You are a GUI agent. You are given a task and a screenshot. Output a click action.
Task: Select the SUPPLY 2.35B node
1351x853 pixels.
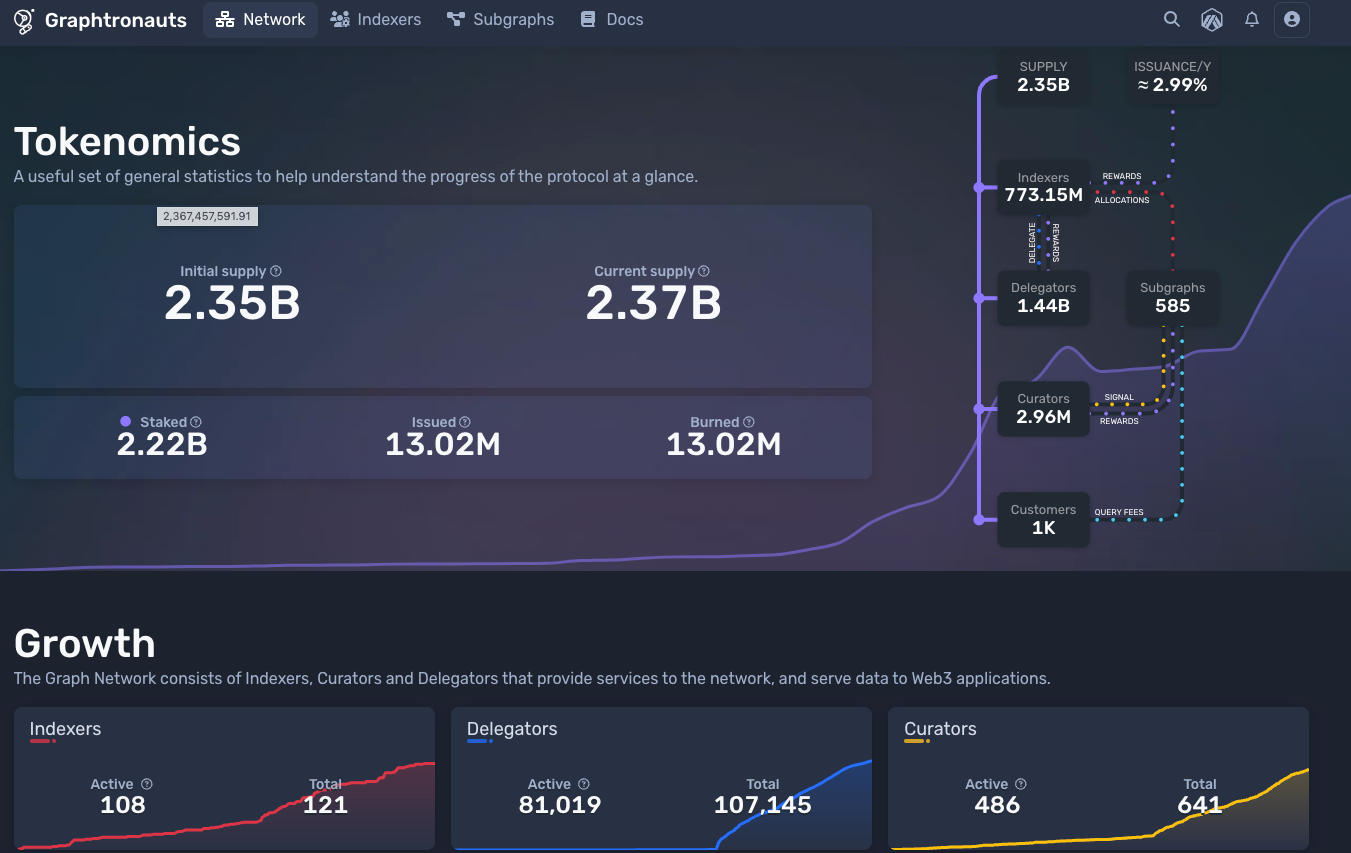pyautogui.click(x=1043, y=76)
